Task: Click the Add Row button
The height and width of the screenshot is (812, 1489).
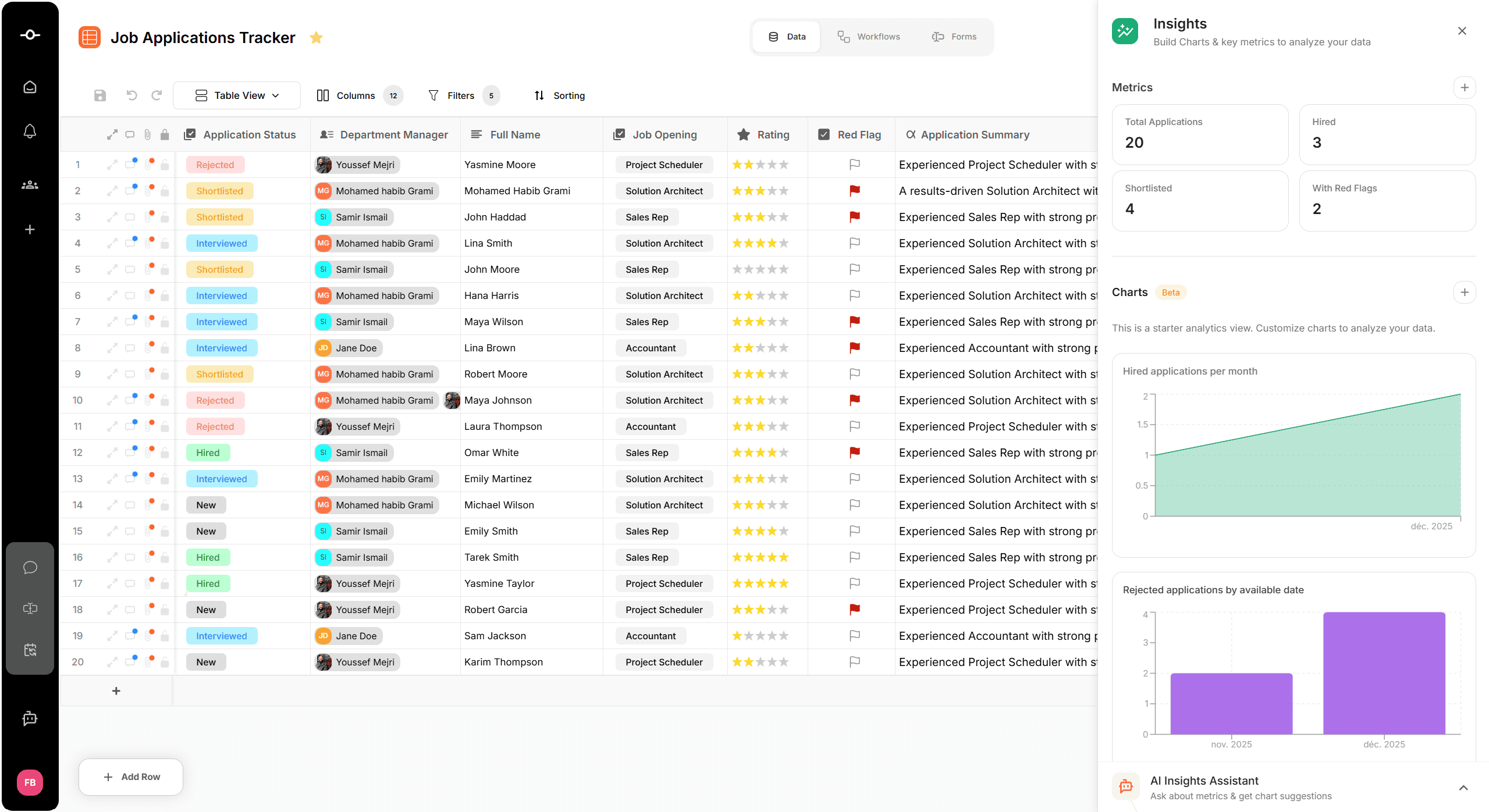Action: point(131,777)
